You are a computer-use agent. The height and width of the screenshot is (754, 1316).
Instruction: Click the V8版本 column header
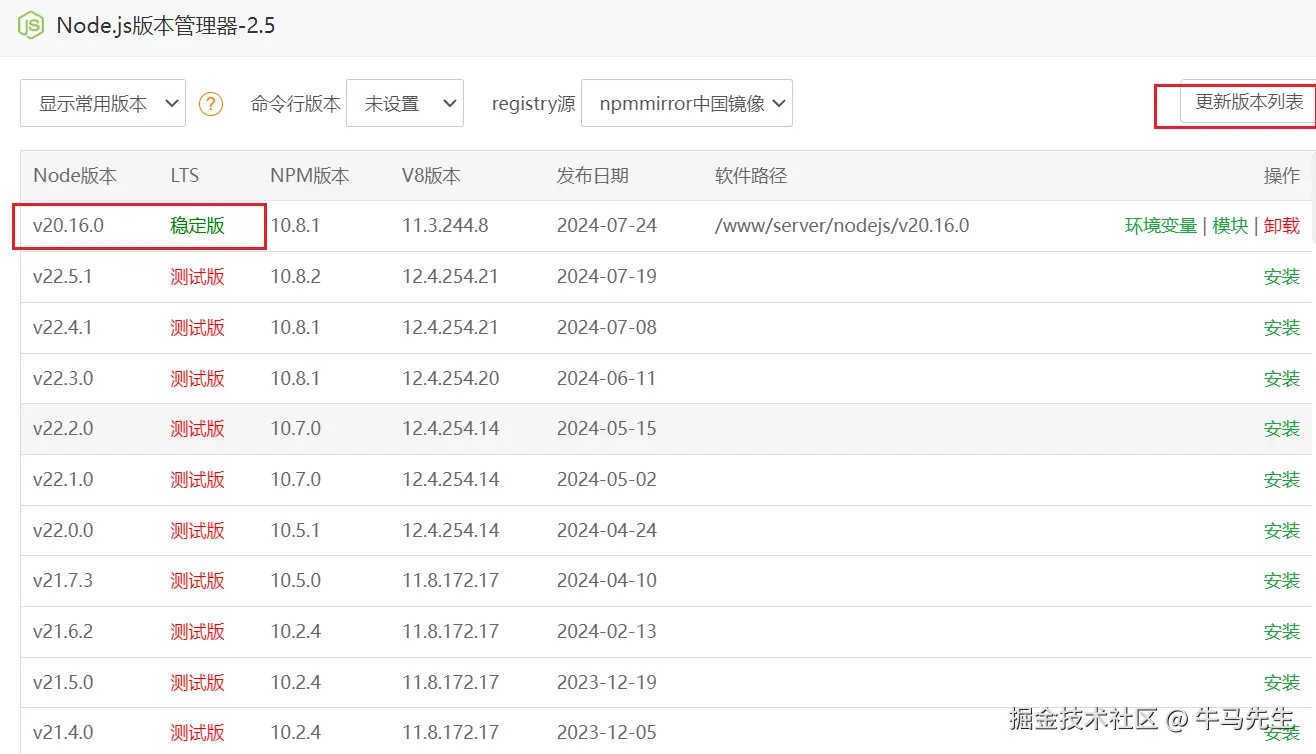click(431, 176)
